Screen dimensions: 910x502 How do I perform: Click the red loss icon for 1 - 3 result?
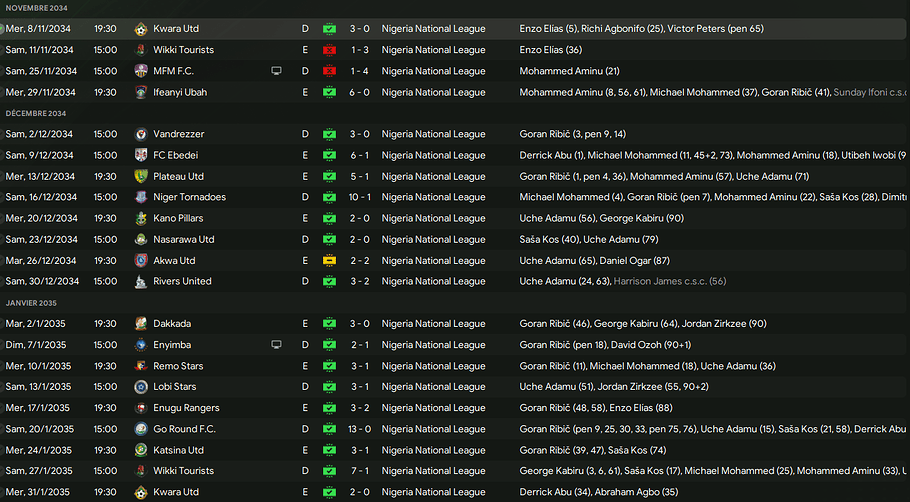[329, 50]
